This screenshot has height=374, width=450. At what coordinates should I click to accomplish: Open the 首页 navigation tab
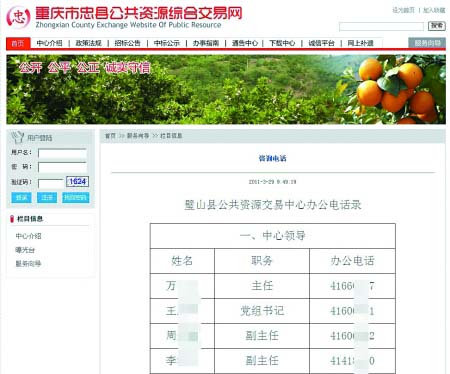pyautogui.click(x=18, y=43)
